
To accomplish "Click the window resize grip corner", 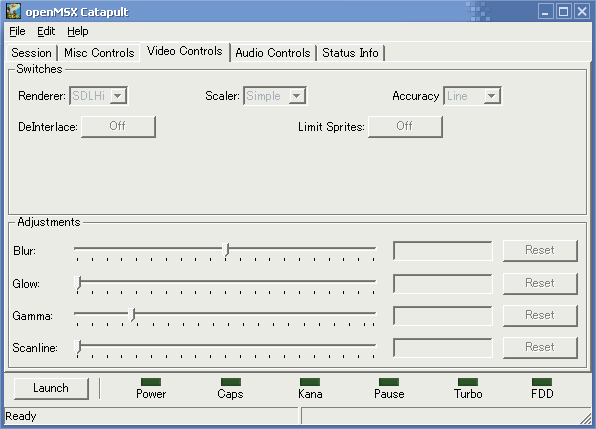I will [585, 418].
